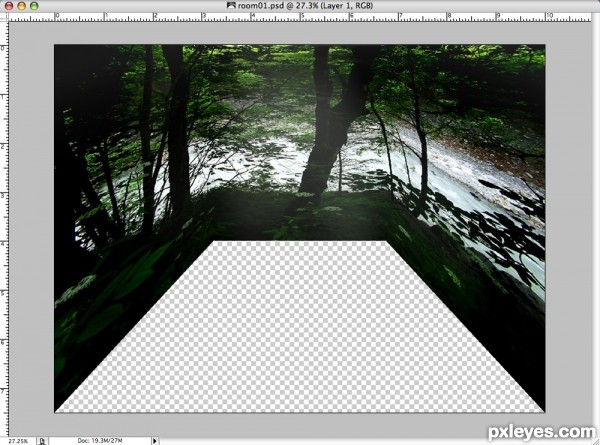Click the room01.psd document proxy icon
This screenshot has width=600, height=445.
point(231,5)
